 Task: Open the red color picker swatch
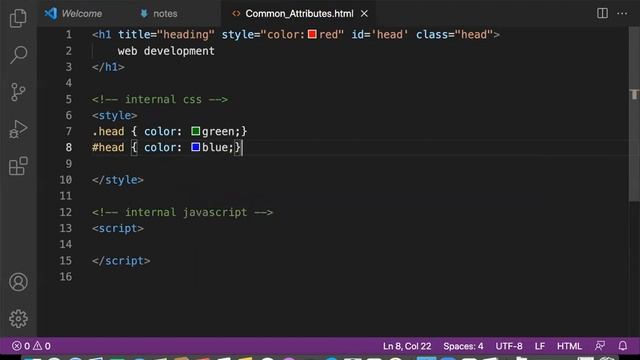[312, 34]
